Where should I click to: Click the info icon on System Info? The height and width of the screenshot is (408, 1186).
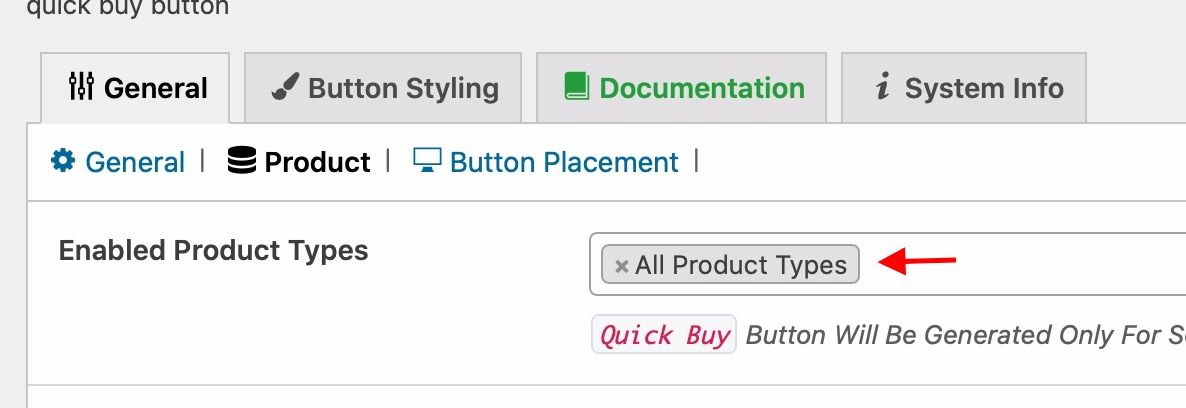882,87
